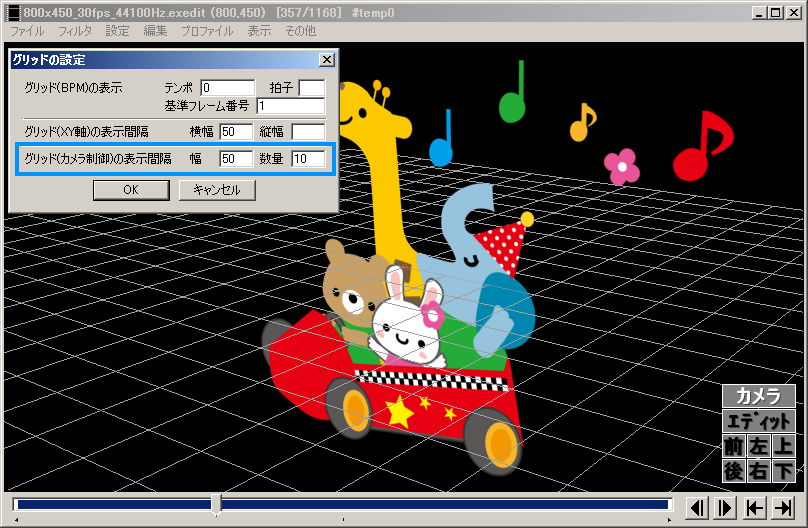This screenshot has width=808, height=528.
Task: Switch view to 上 (top)
Action: pyautogui.click(x=783, y=446)
